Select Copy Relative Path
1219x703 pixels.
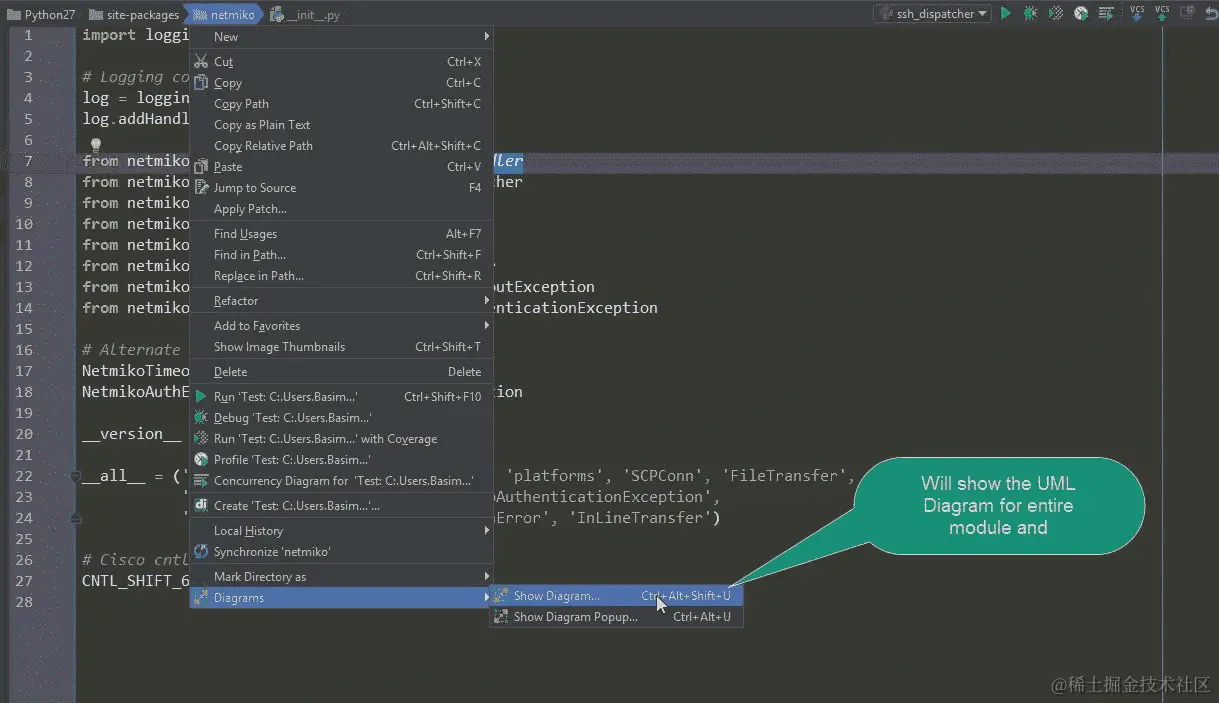[342, 146]
